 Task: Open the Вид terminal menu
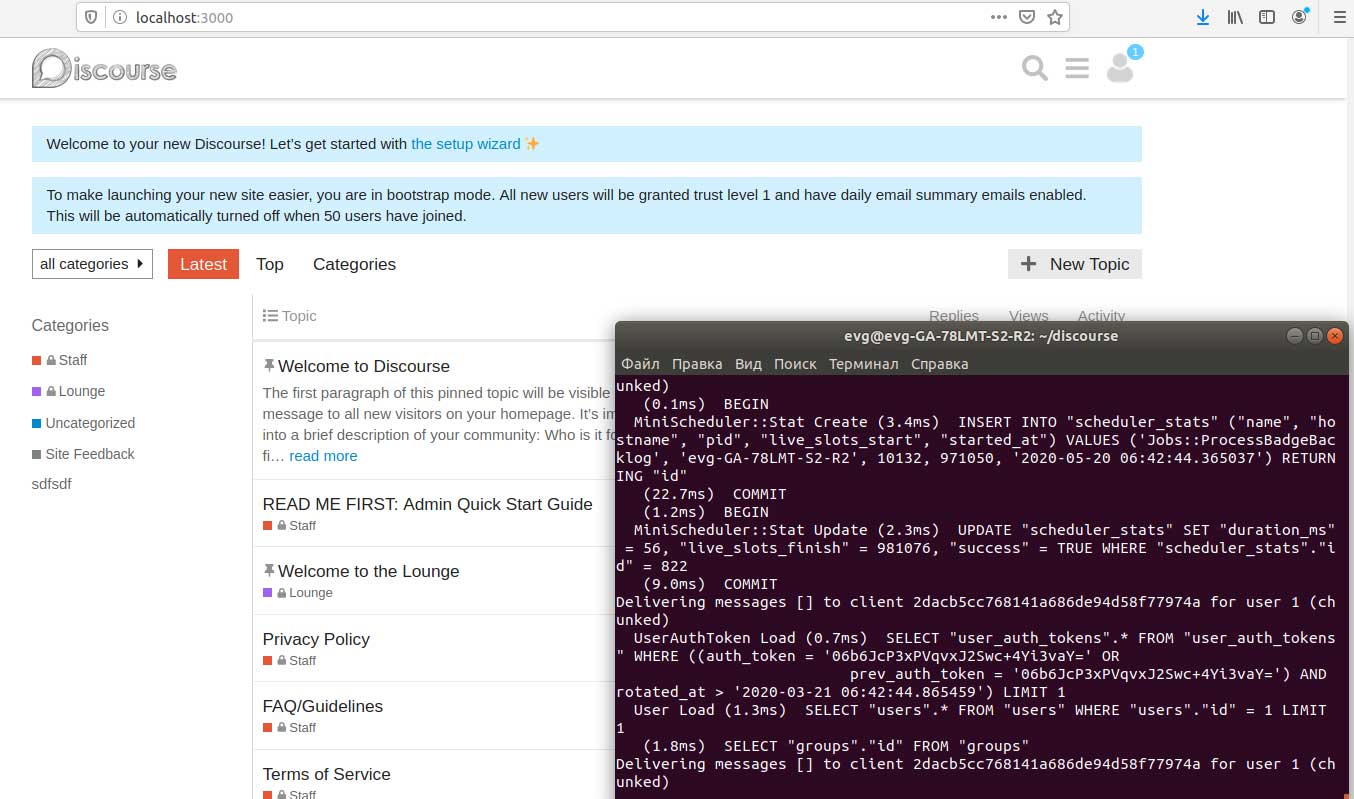pyautogui.click(x=748, y=364)
